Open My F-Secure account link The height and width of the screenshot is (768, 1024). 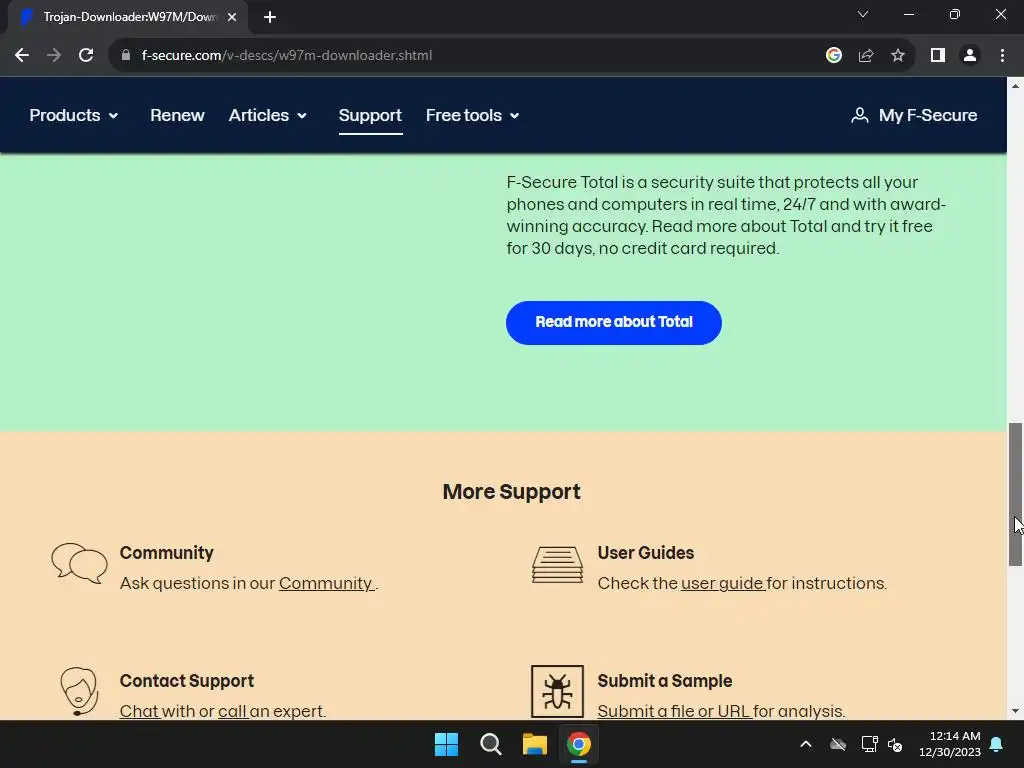coord(914,116)
